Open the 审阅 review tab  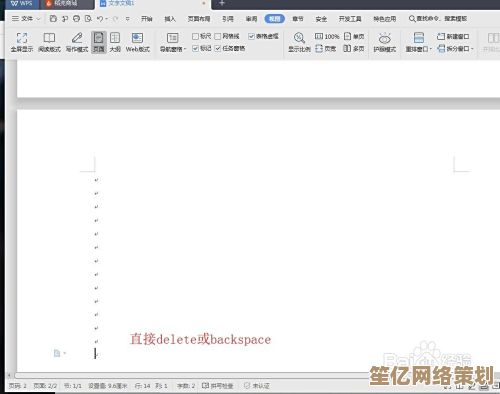(251, 19)
